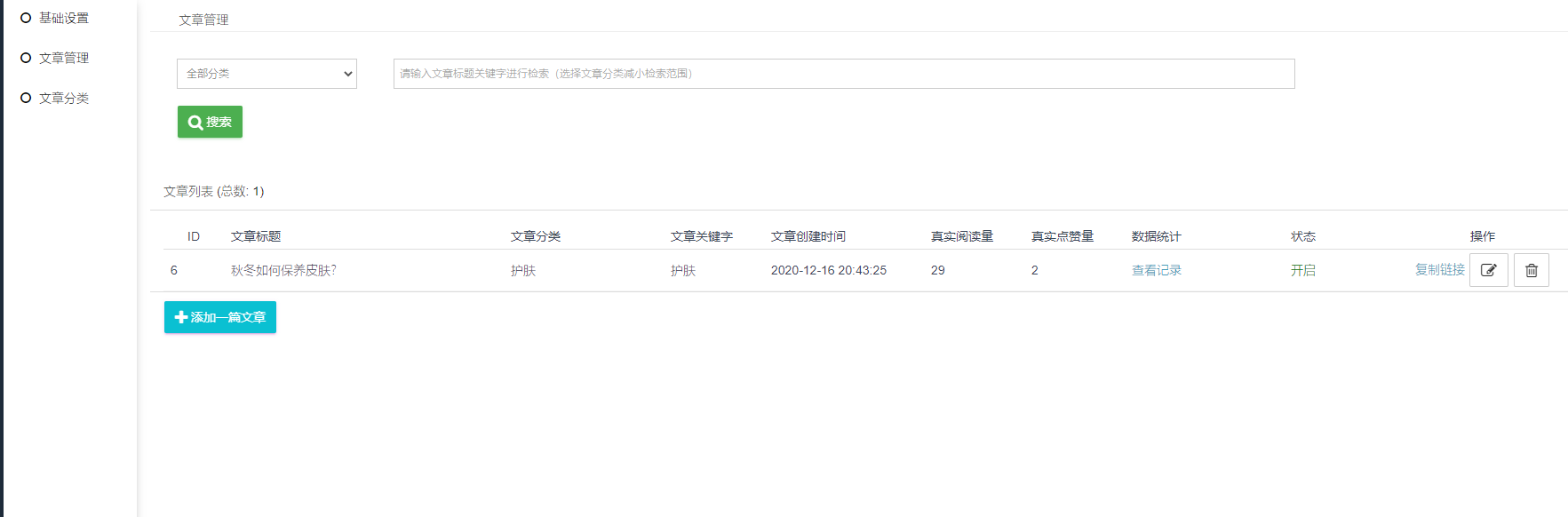Expand the 全部分类 category dropdown
1568x517 pixels.
point(267,74)
